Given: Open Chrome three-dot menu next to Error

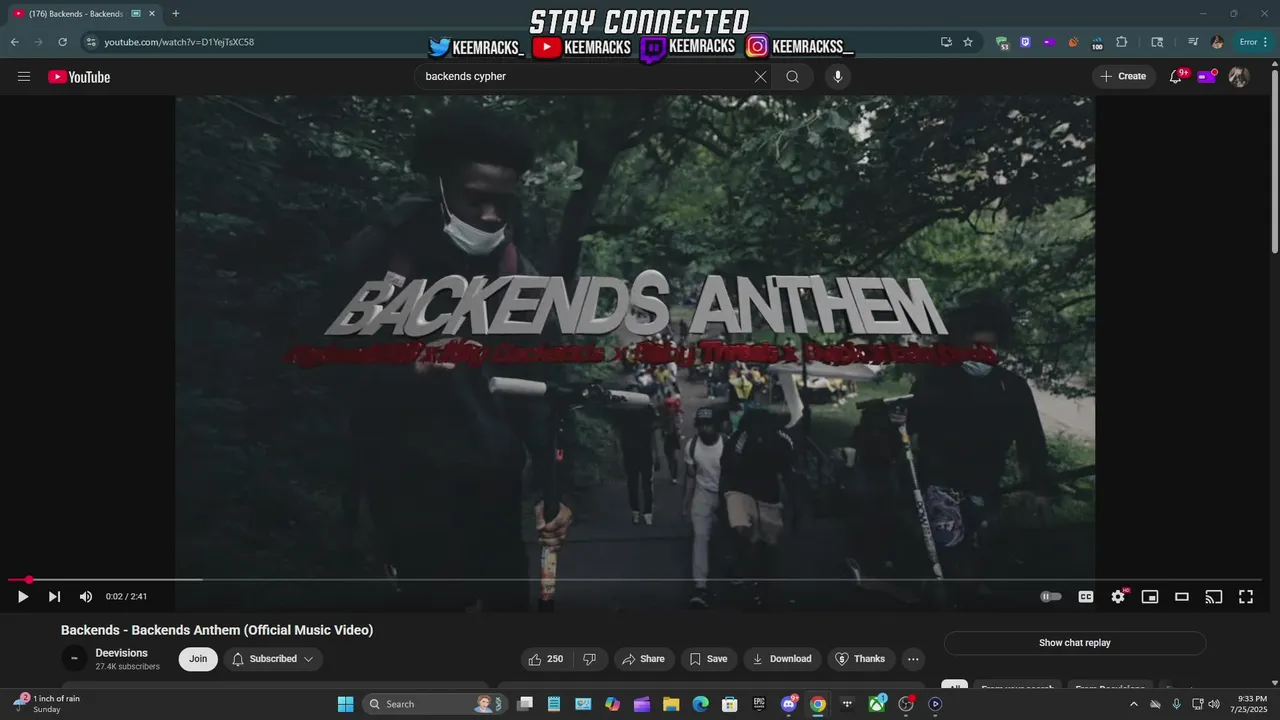Looking at the screenshot, I should tap(1268, 42).
